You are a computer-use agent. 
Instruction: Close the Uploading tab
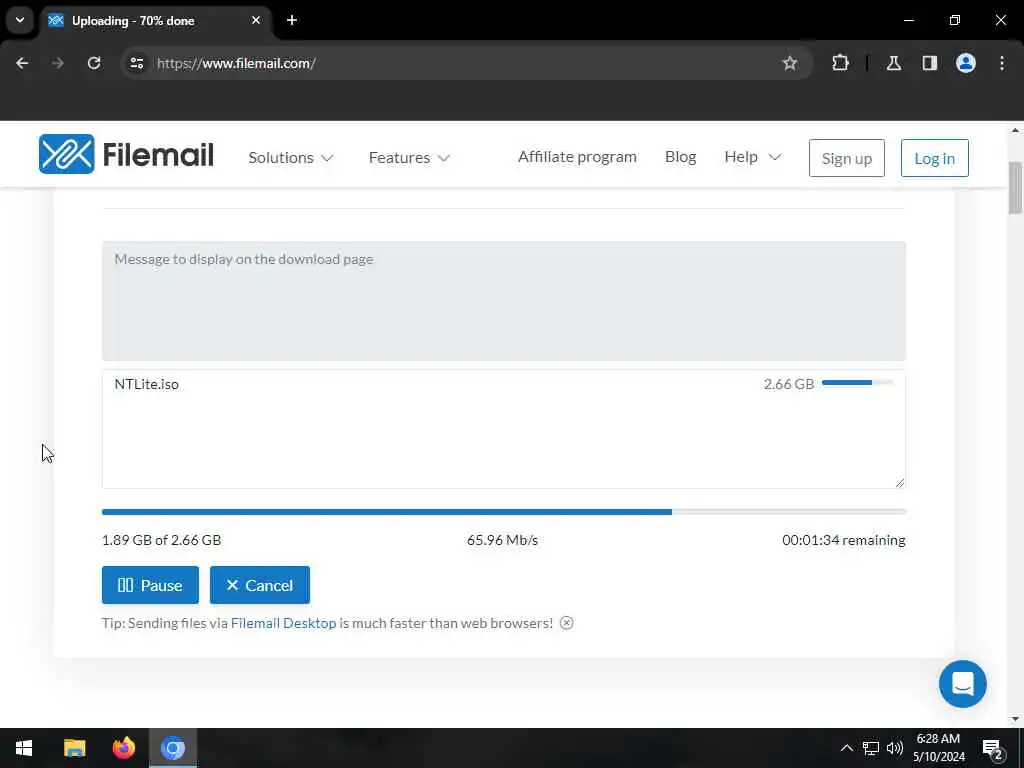256,20
